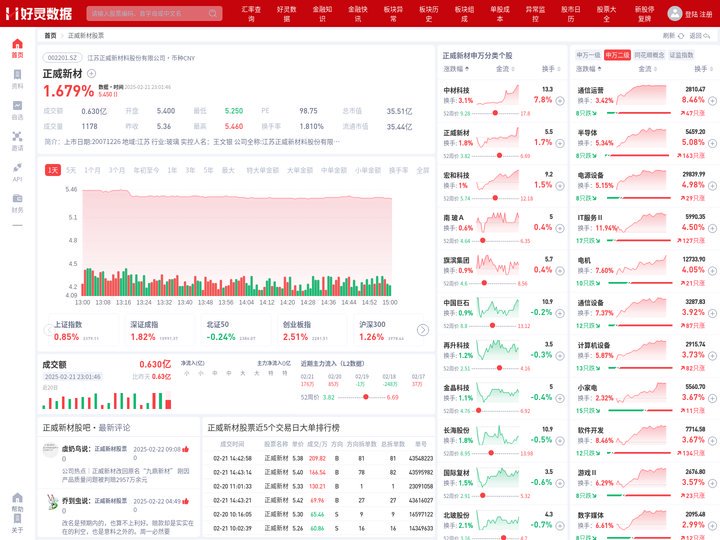
Task: Click the 首页 breadcrumb link
Action: (x=50, y=36)
